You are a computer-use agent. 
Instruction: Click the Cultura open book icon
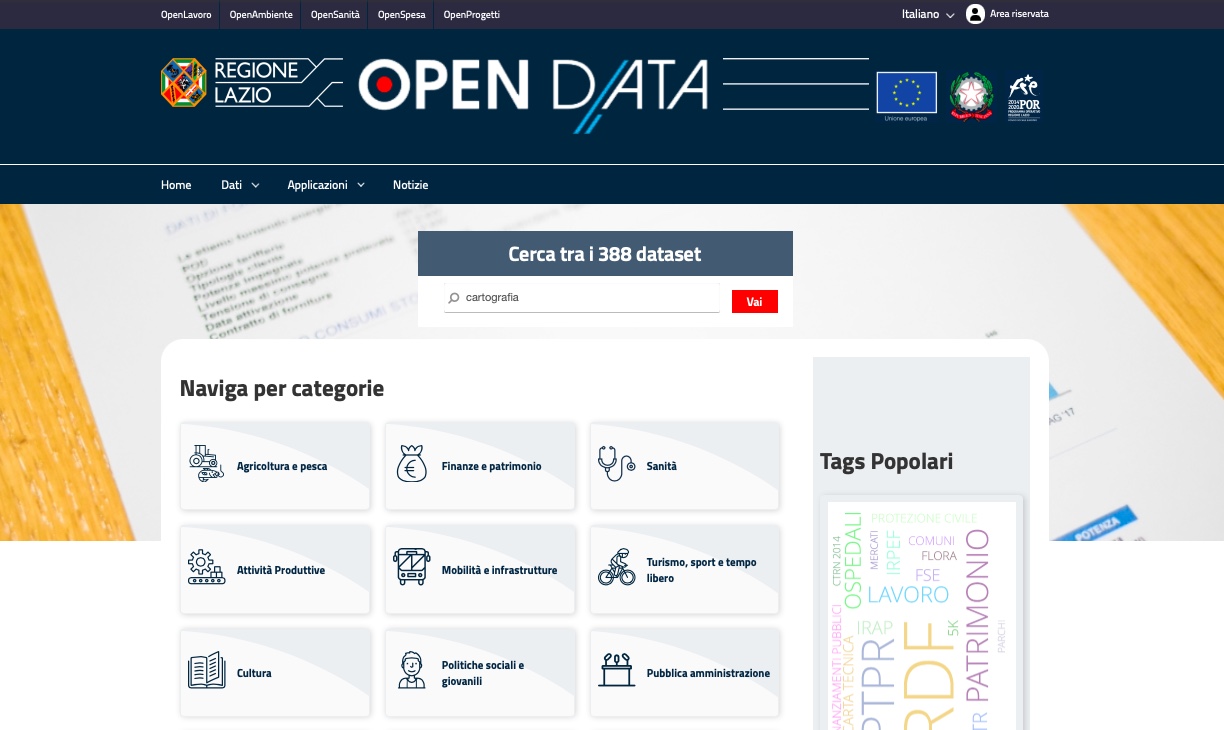206,670
